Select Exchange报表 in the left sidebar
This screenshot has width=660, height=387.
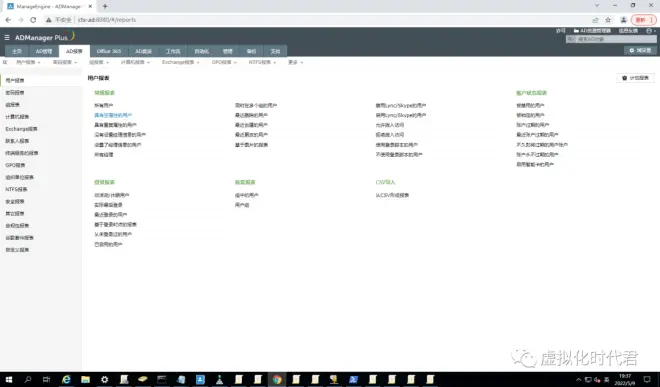click(x=21, y=129)
